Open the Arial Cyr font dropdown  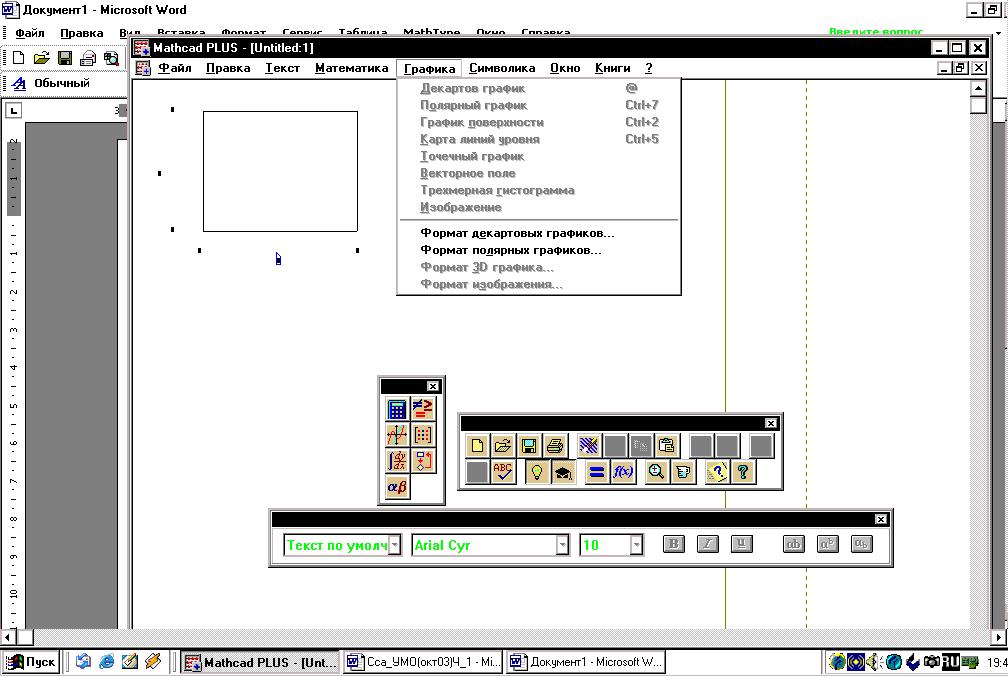[562, 545]
